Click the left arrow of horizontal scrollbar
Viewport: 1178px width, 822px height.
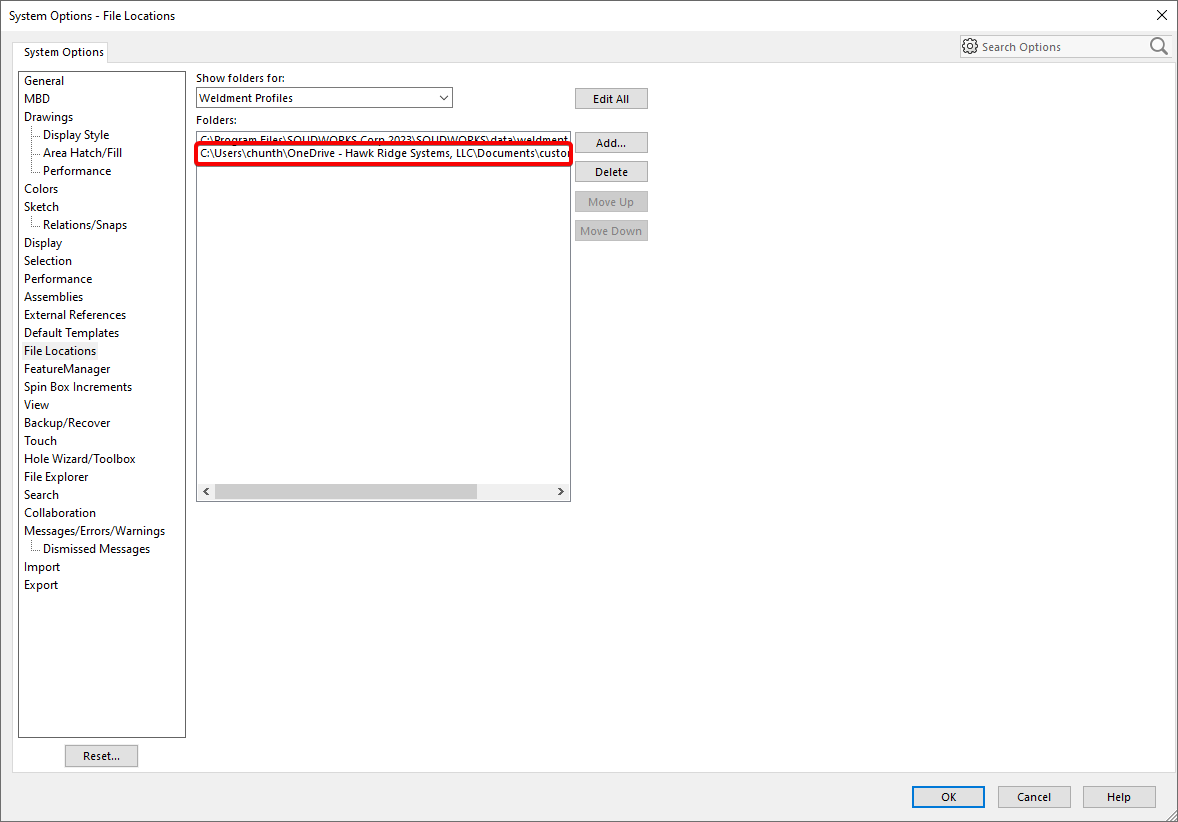click(206, 491)
